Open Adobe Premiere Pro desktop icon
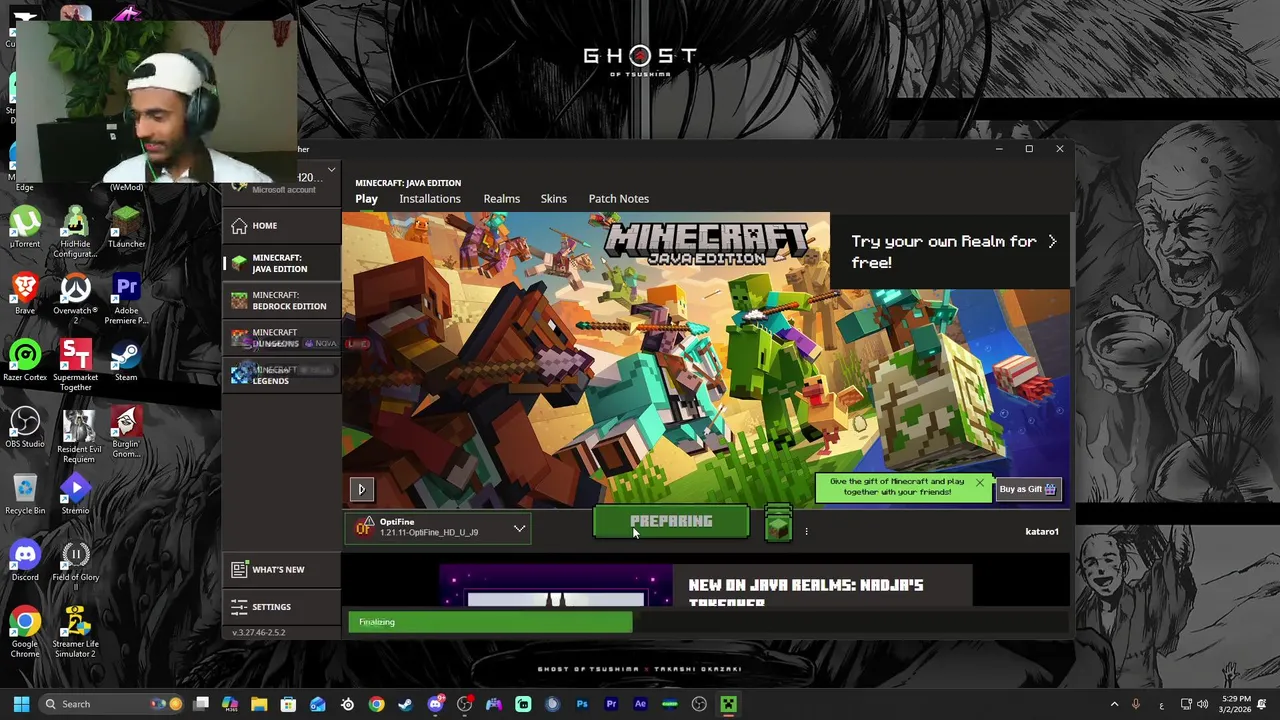 (126, 300)
